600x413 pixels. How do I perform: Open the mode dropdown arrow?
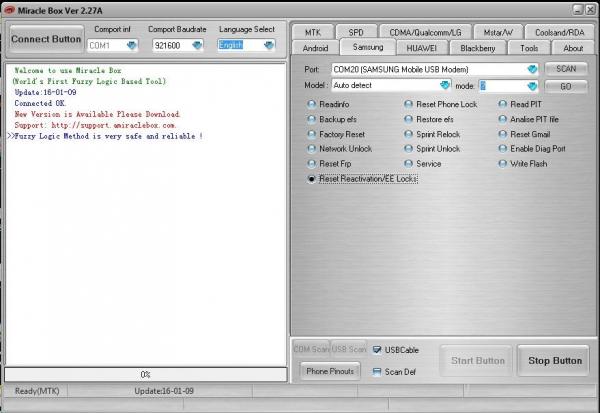[x=532, y=86]
